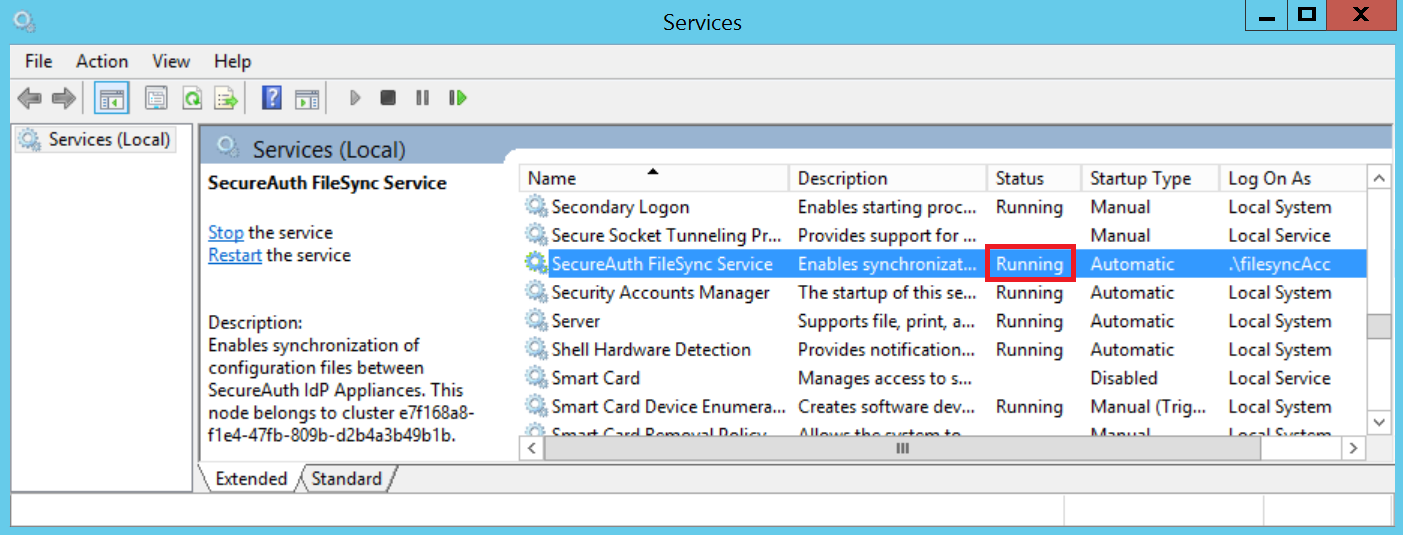Open the Help toolbar icon
1403x535 pixels.
coord(271,98)
